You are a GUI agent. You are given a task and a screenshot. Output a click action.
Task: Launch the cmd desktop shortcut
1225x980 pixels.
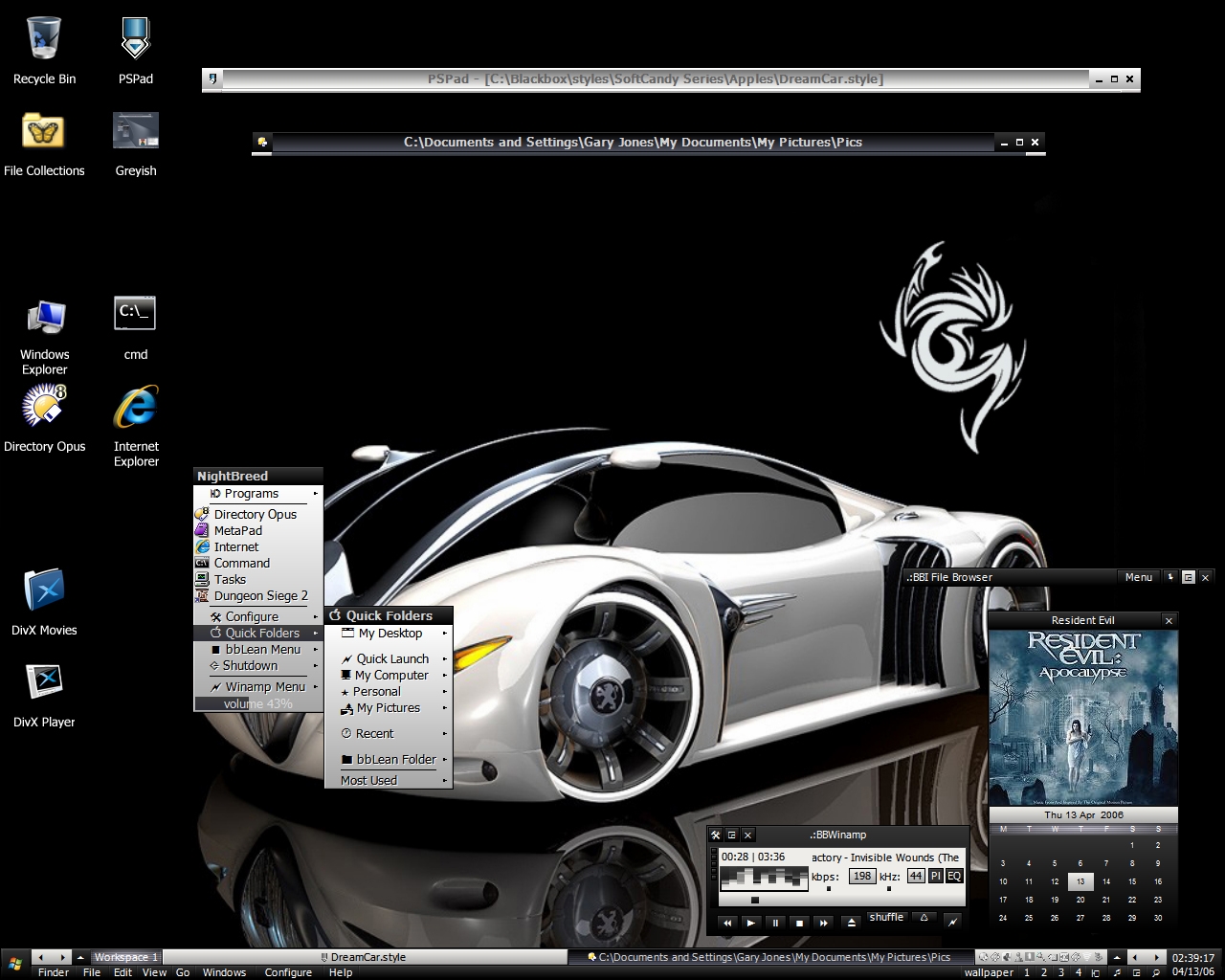pos(136,328)
